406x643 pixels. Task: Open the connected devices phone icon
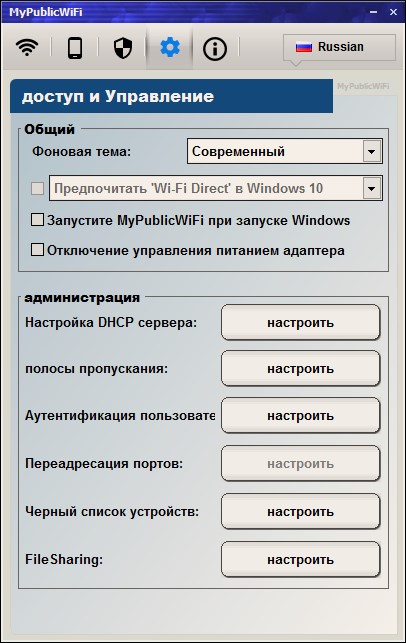coord(75,48)
